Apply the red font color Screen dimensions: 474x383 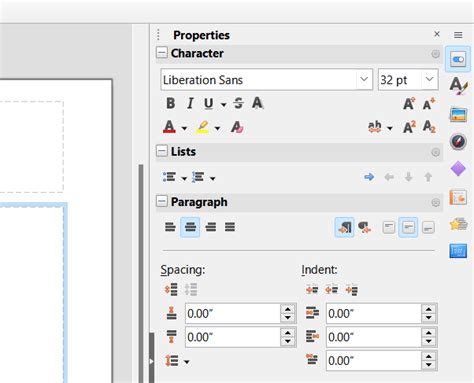(x=169, y=127)
